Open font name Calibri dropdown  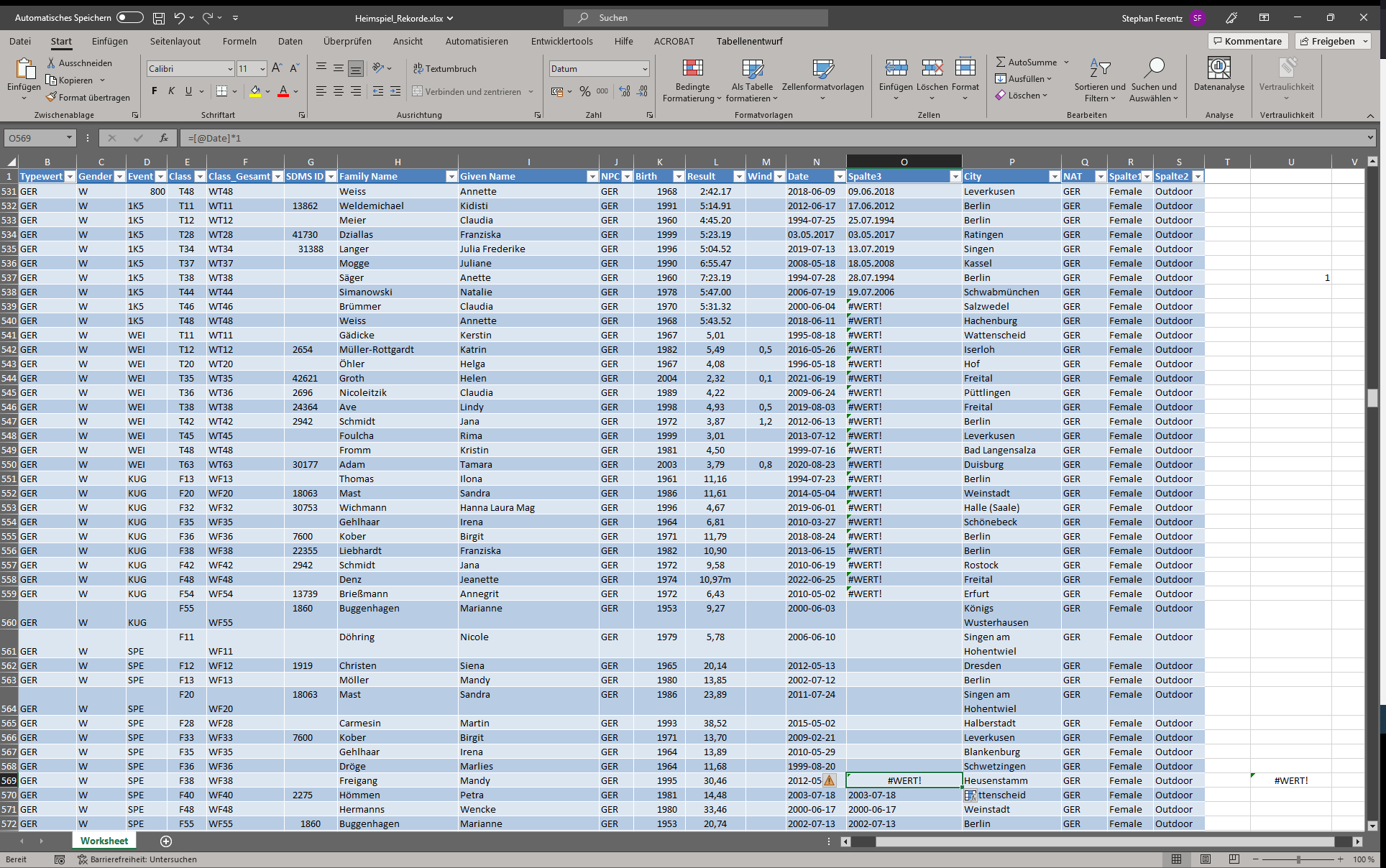tap(230, 69)
